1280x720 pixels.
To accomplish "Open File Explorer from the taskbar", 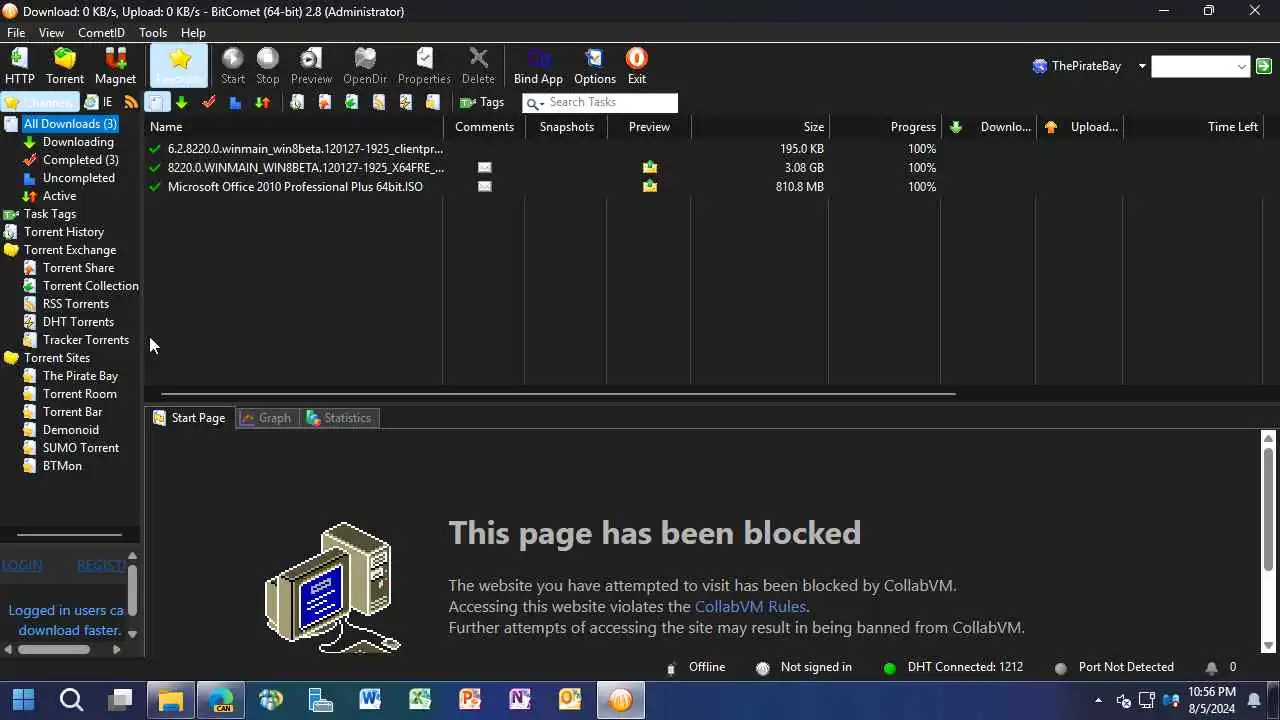I will (x=171, y=700).
